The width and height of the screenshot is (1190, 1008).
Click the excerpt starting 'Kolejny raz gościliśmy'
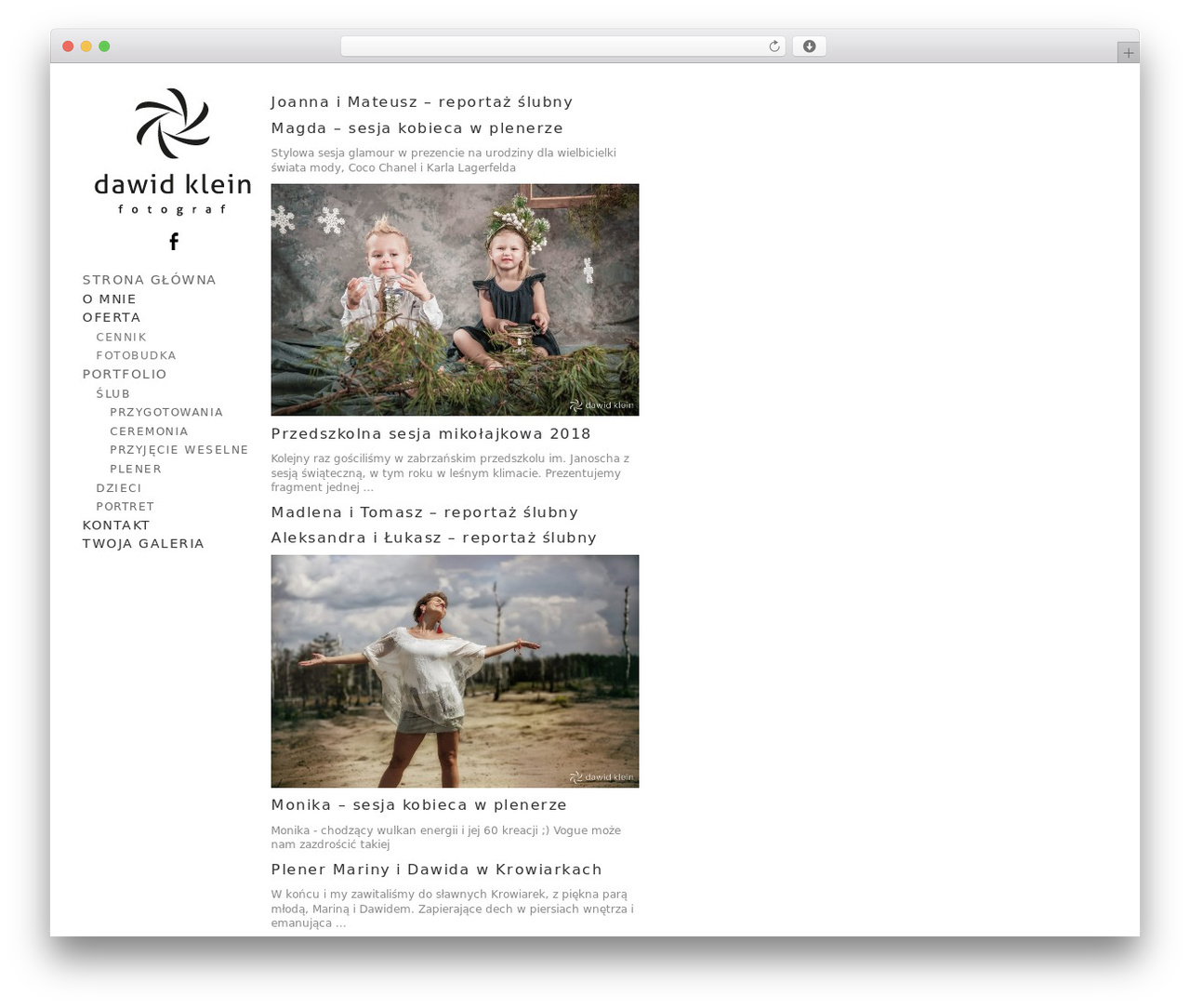450,473
